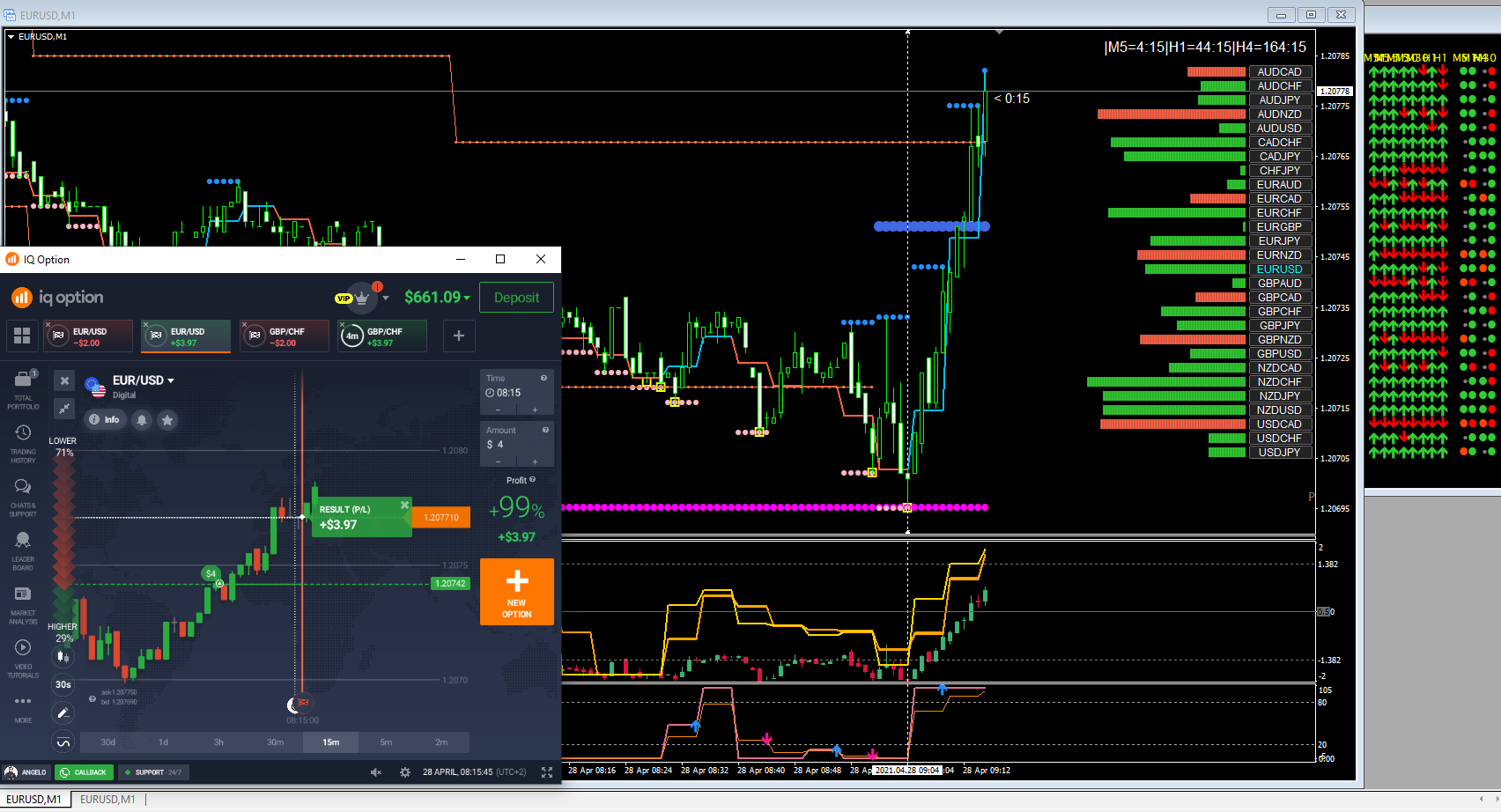Add EUR/USD to favorites with star icon

[x=167, y=420]
